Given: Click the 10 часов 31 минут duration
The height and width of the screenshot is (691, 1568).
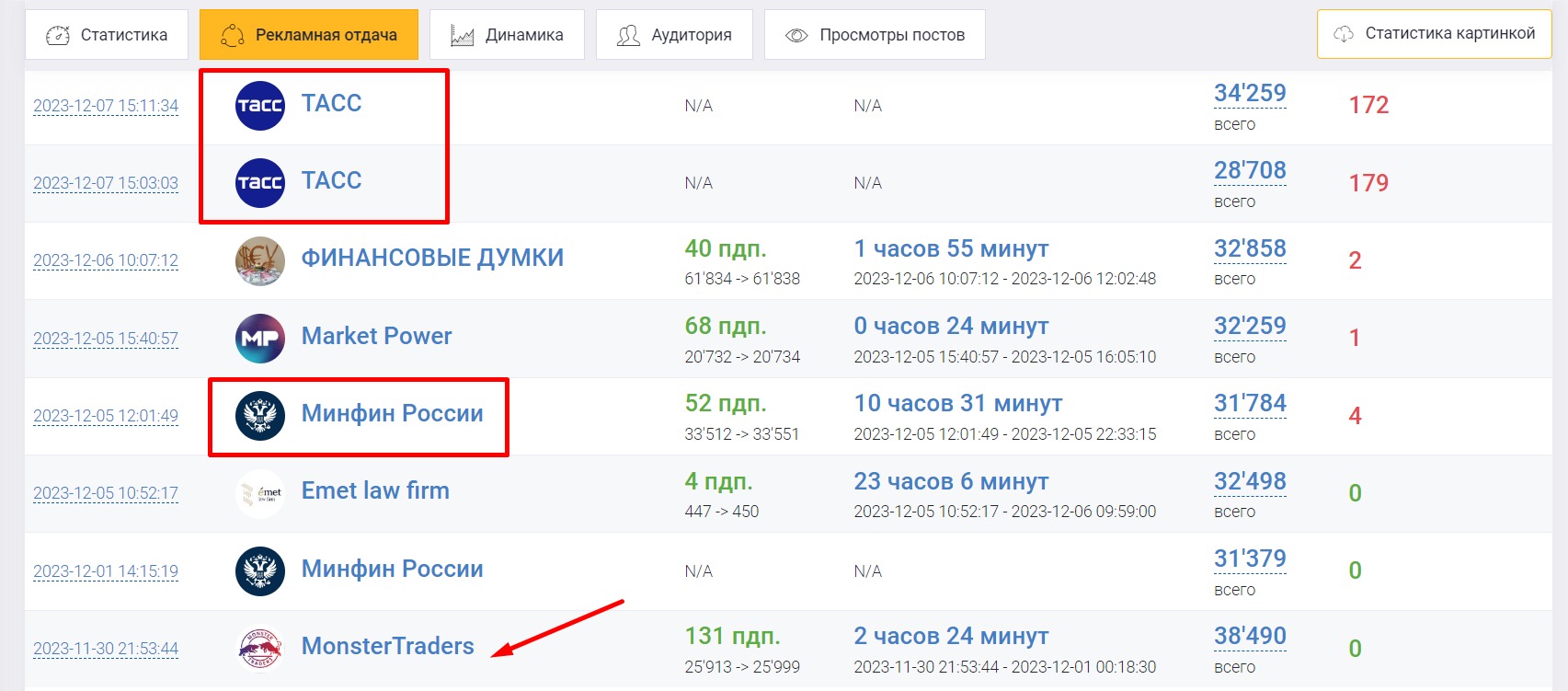Looking at the screenshot, I should (958, 403).
